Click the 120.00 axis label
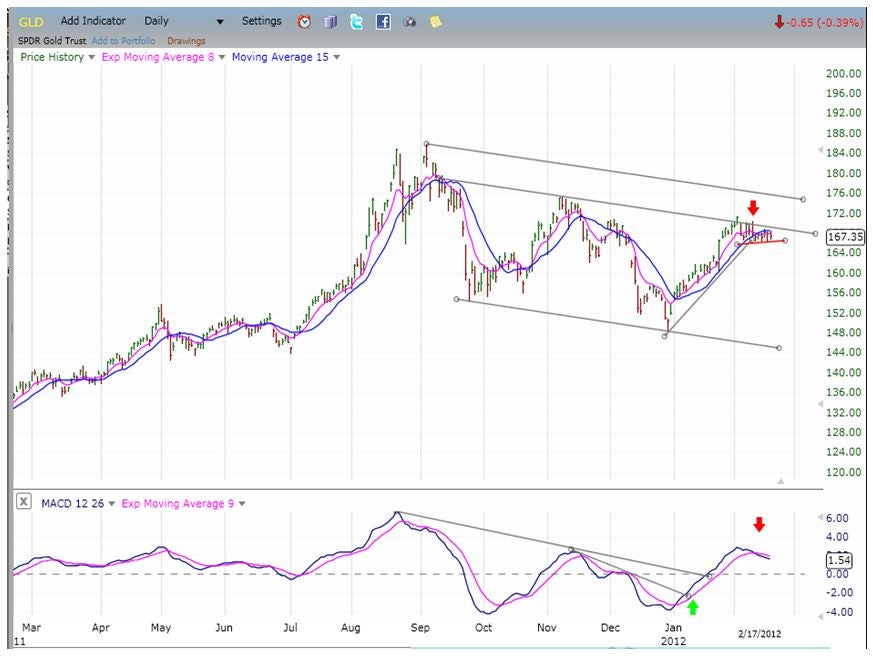The image size is (873, 662). [844, 472]
